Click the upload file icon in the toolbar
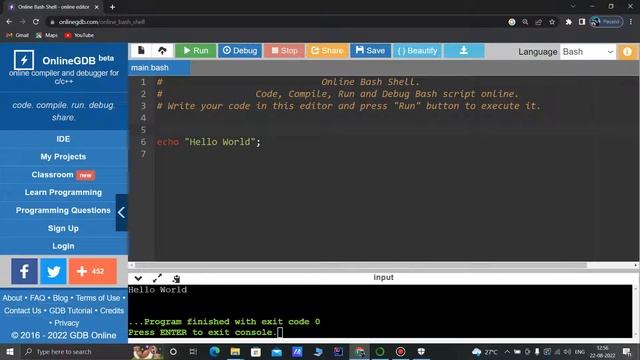Viewport: 640px width, 360px height. (162, 51)
